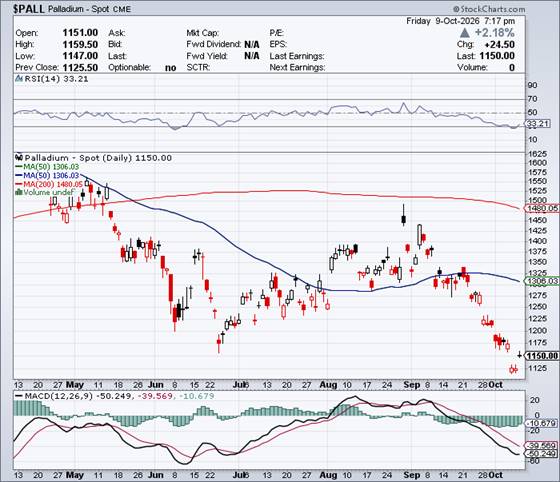Click the Oct label on MACD date axis

(x=496, y=476)
